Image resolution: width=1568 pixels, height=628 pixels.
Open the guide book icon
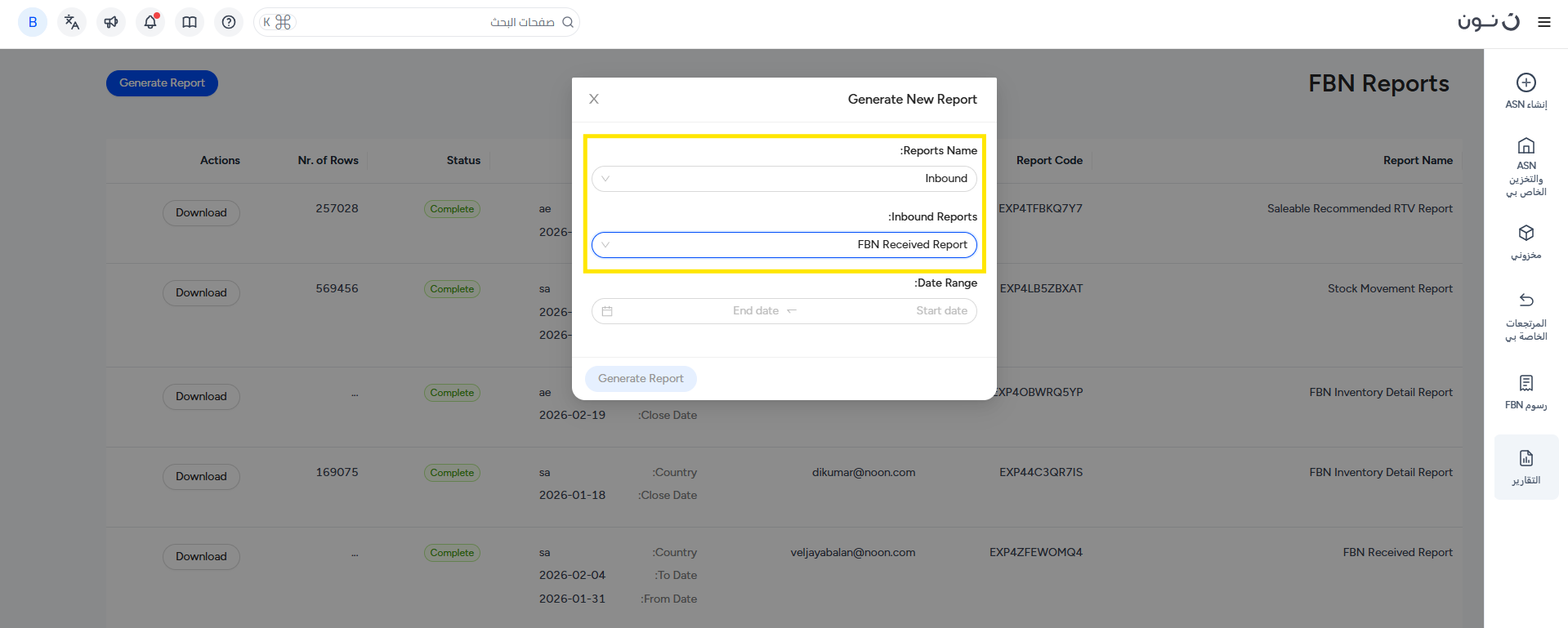pos(190,22)
